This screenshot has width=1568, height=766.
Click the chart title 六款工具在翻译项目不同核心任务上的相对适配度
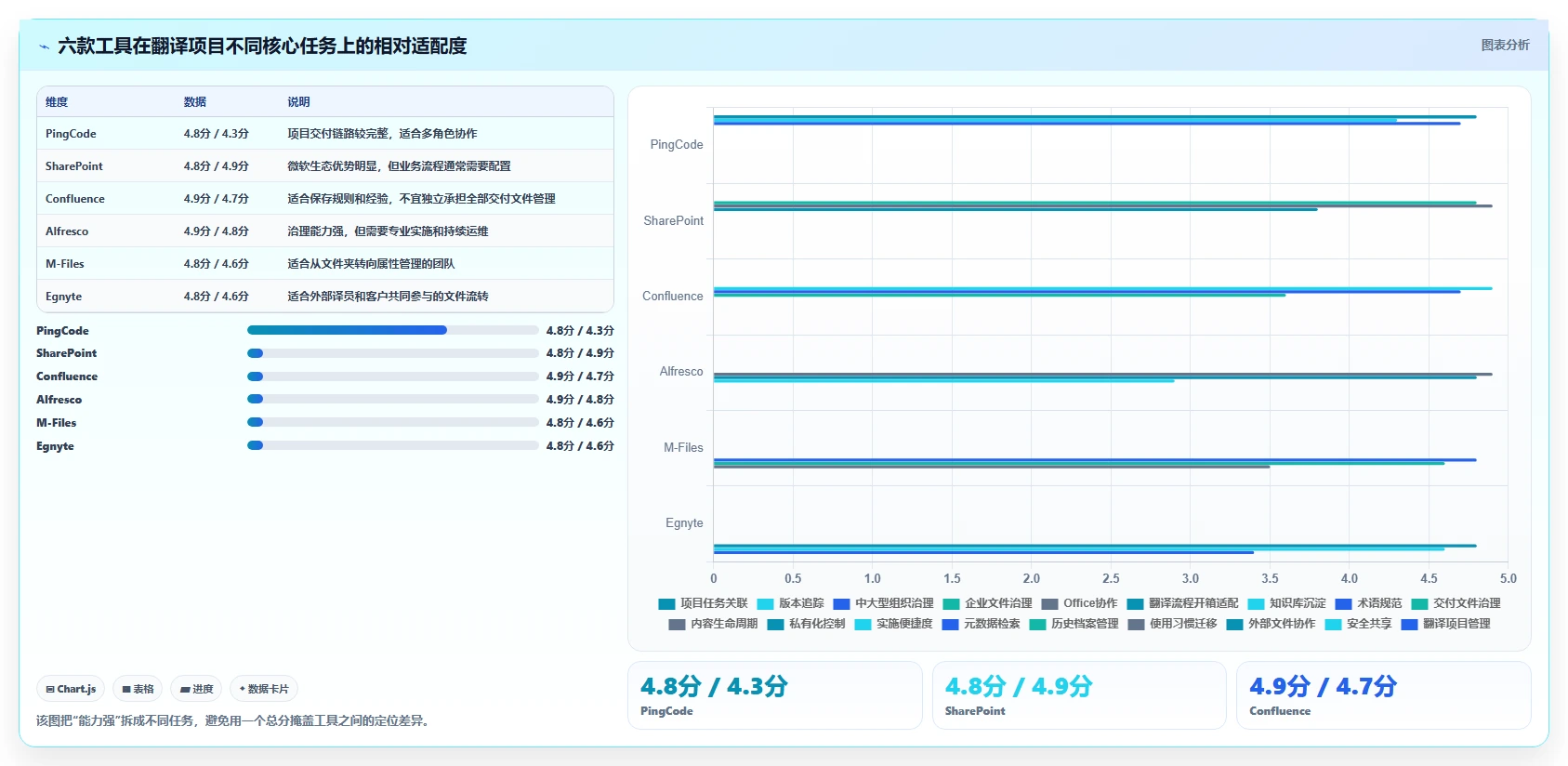pos(262,46)
